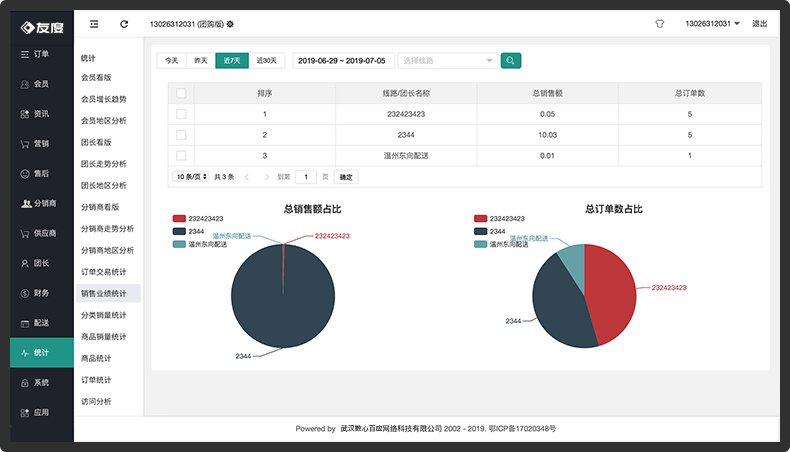Viewport: 790px width, 452px height.
Task: Open 访问分析 in the submenu
Action: (96, 402)
